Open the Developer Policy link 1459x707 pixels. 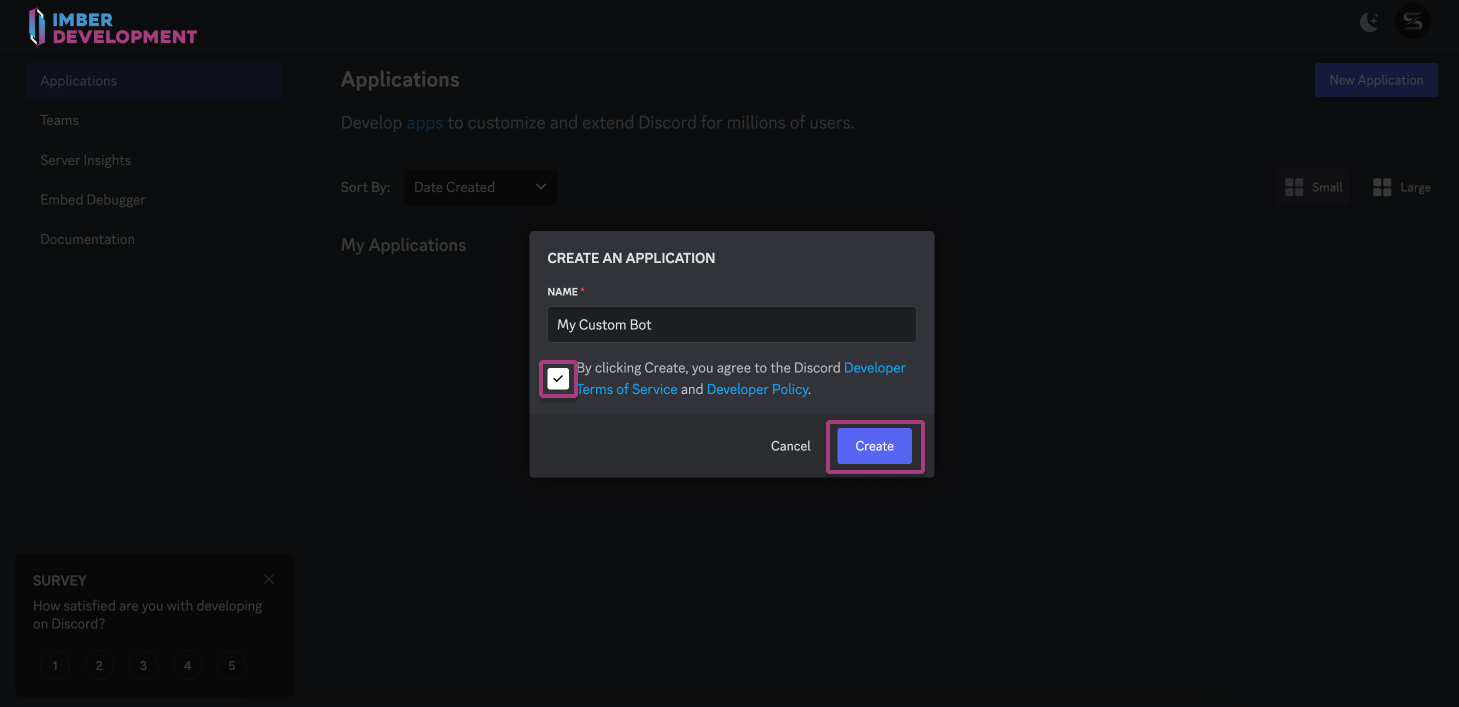pos(757,389)
